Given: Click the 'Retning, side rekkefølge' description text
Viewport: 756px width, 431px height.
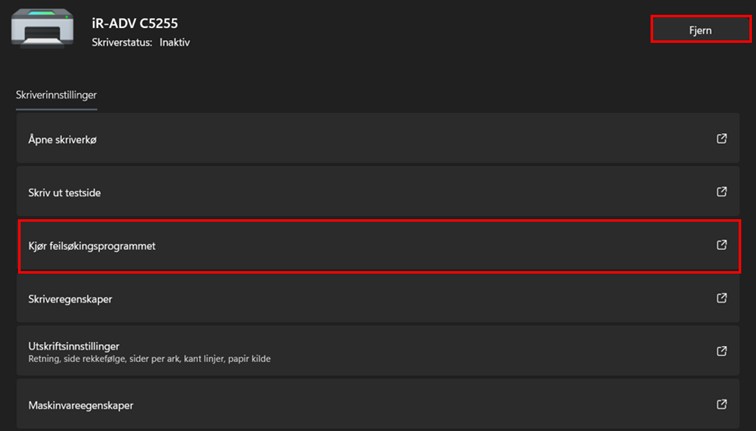Looking at the screenshot, I should (x=81, y=359).
